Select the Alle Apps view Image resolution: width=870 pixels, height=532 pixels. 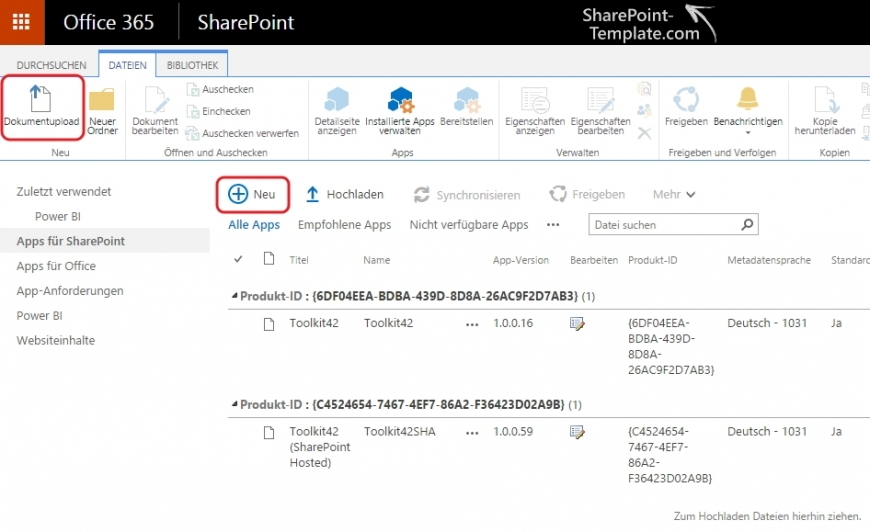pos(254,225)
